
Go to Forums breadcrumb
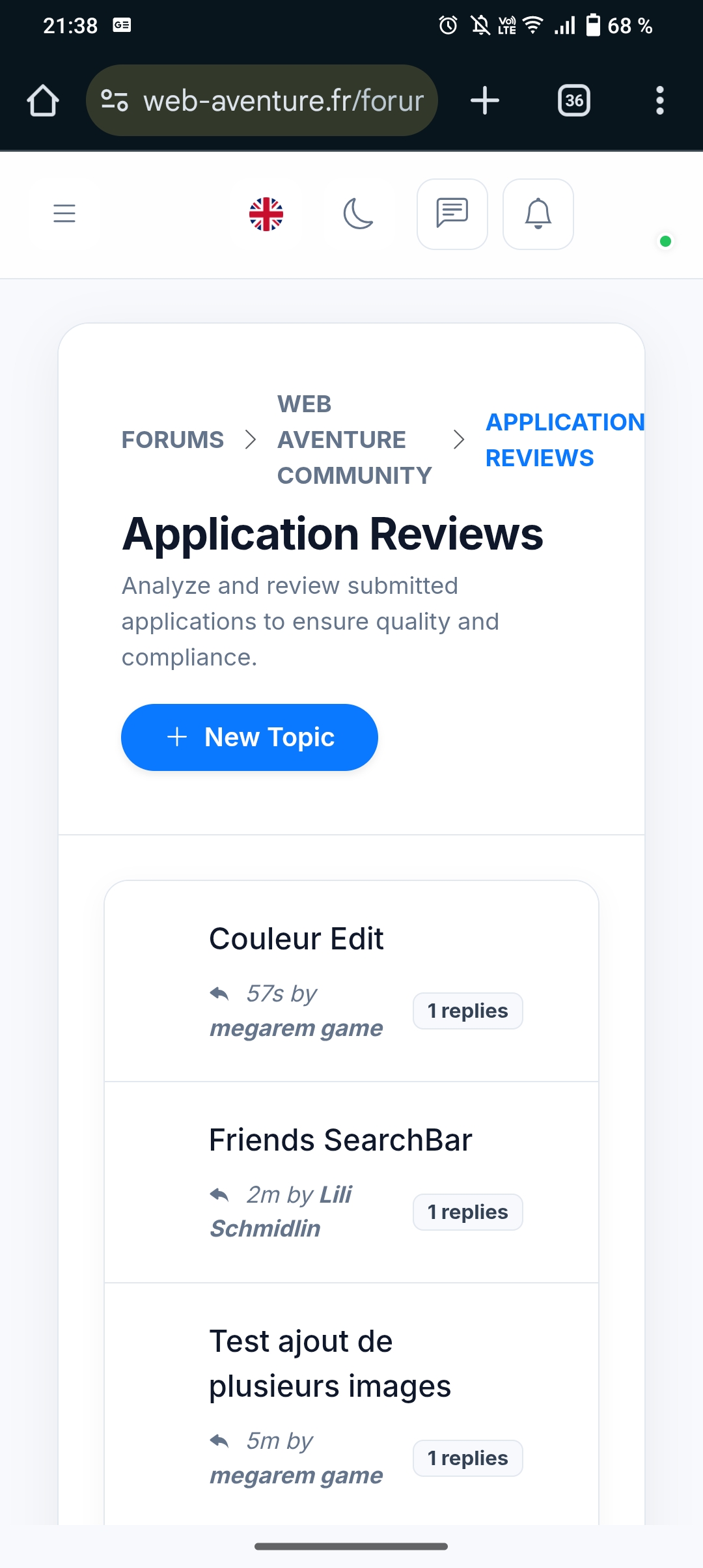coord(172,440)
